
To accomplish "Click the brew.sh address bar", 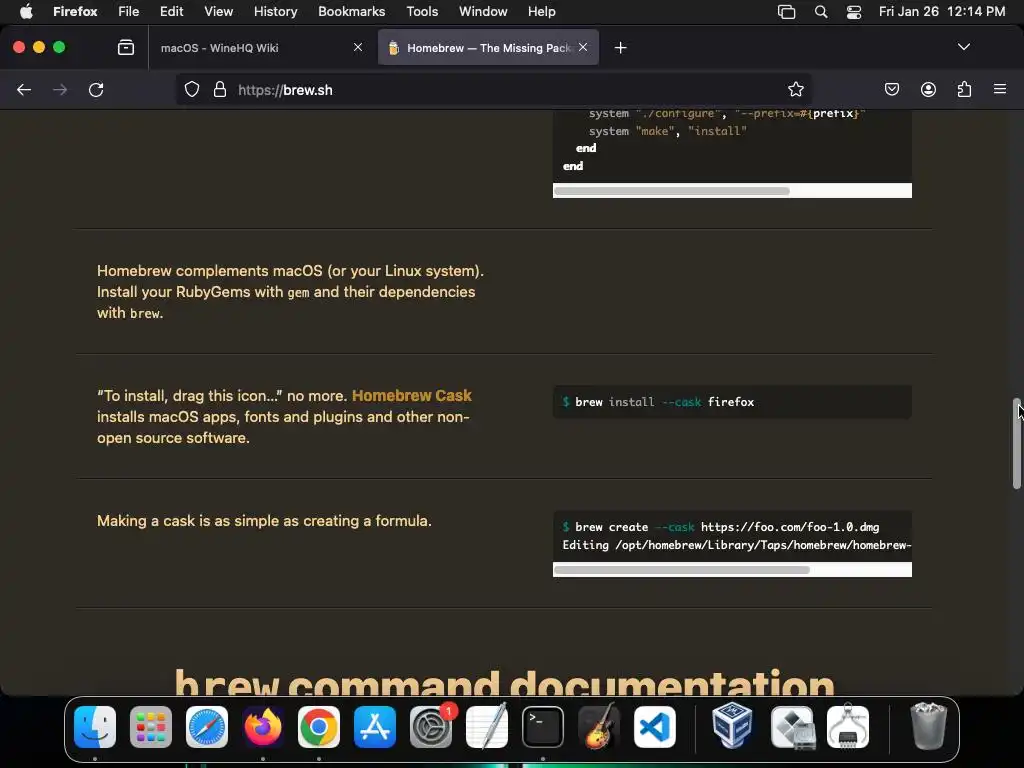I will coord(494,89).
